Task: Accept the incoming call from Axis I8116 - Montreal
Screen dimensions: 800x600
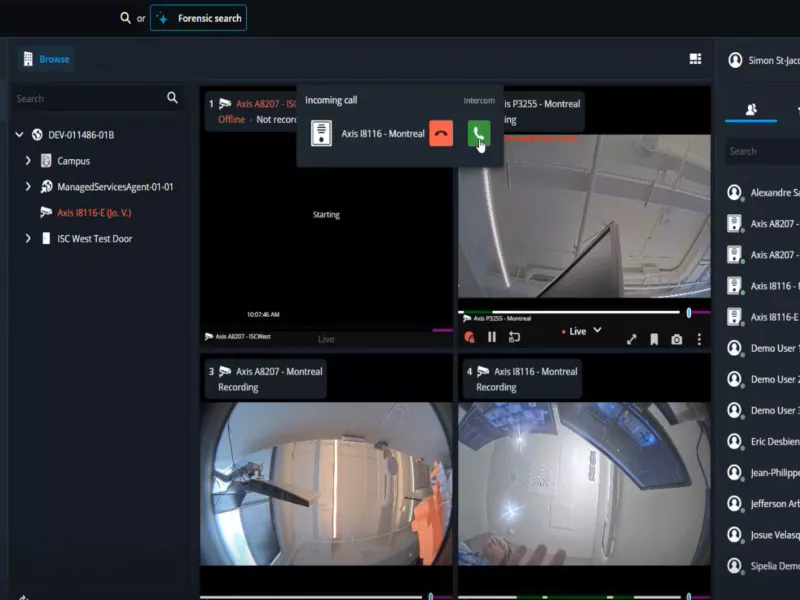Action: pos(478,134)
